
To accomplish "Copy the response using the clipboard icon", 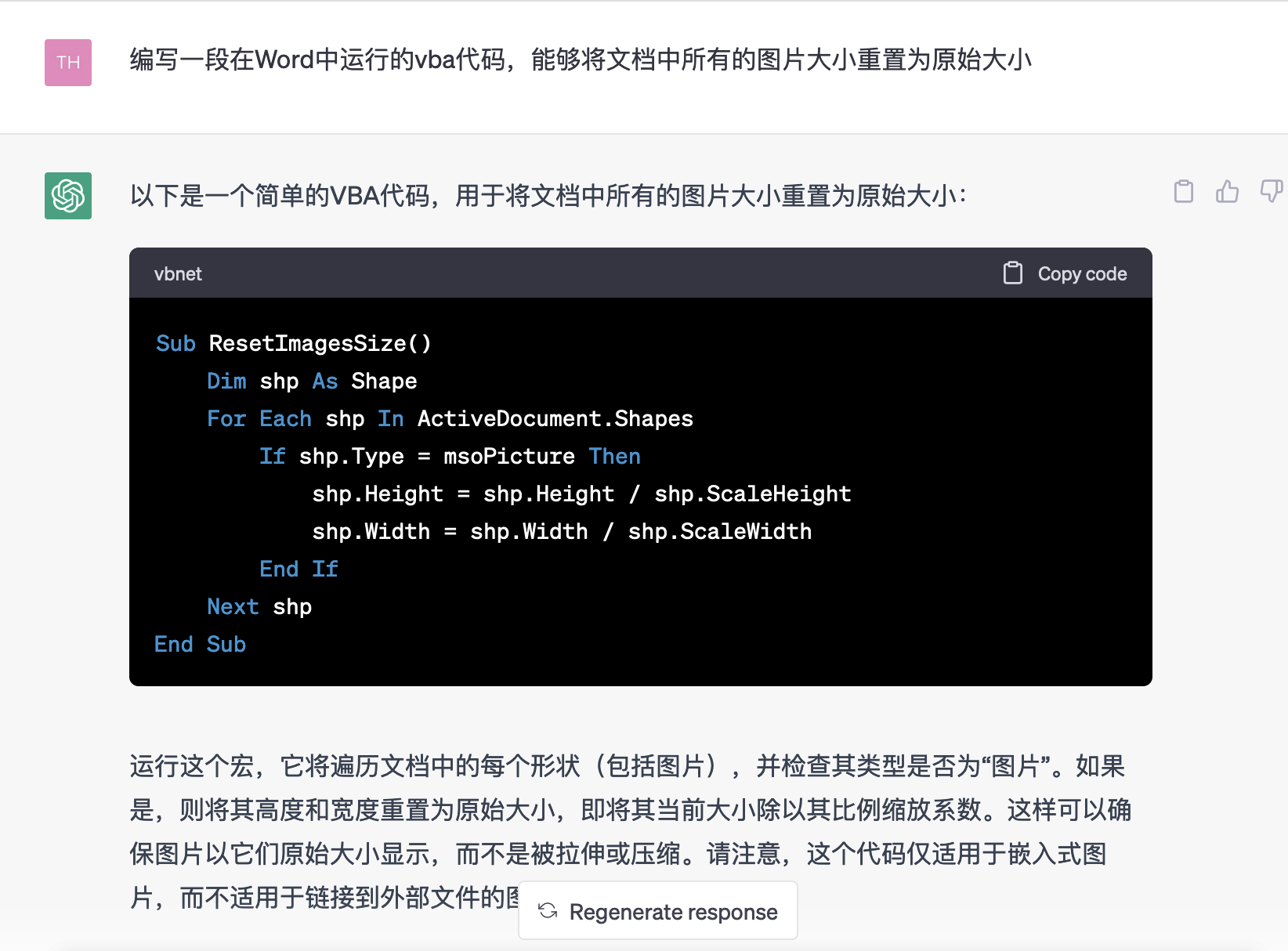I will tap(1184, 192).
